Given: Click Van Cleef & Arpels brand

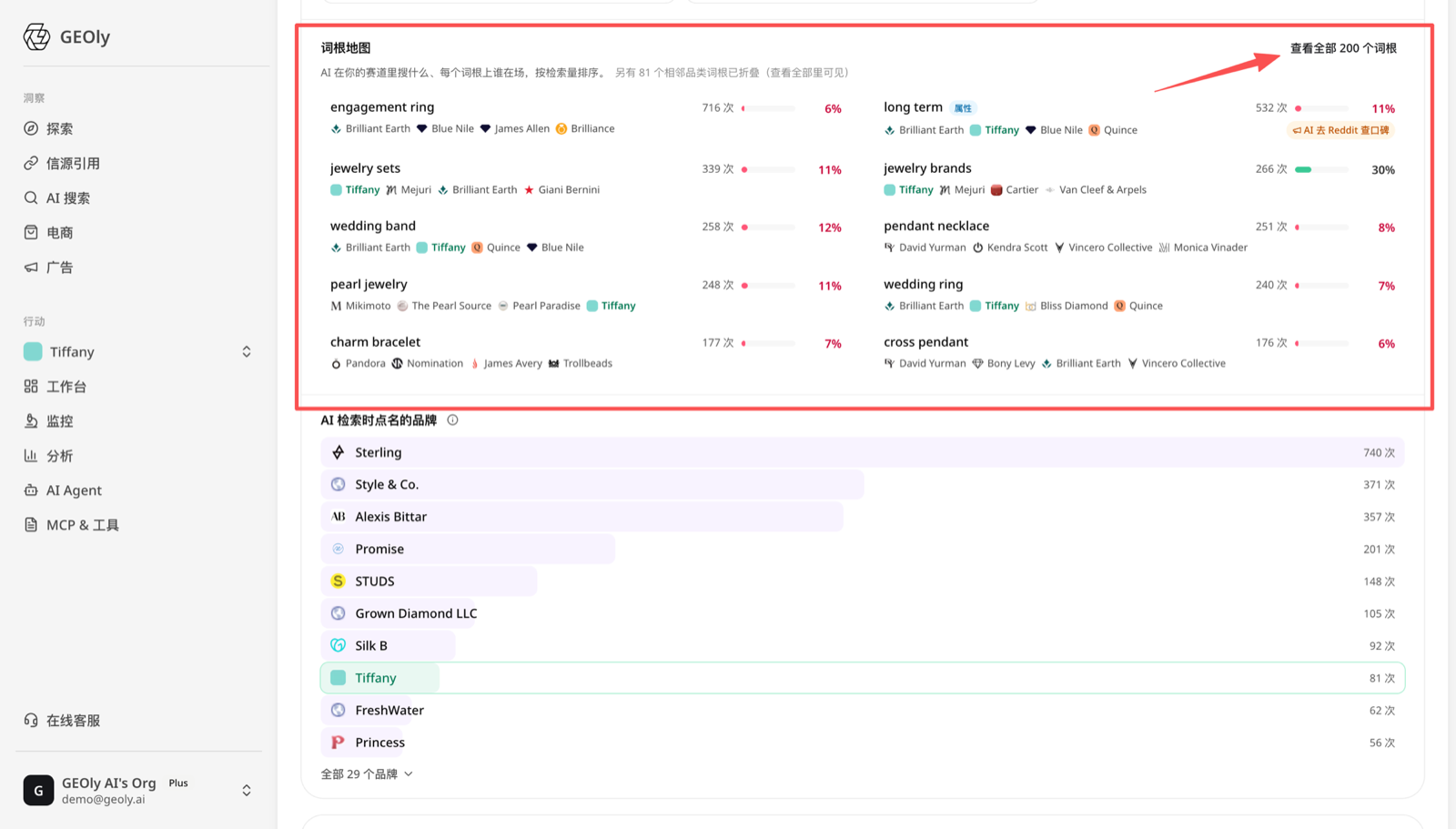Looking at the screenshot, I should pyautogui.click(x=1096, y=190).
